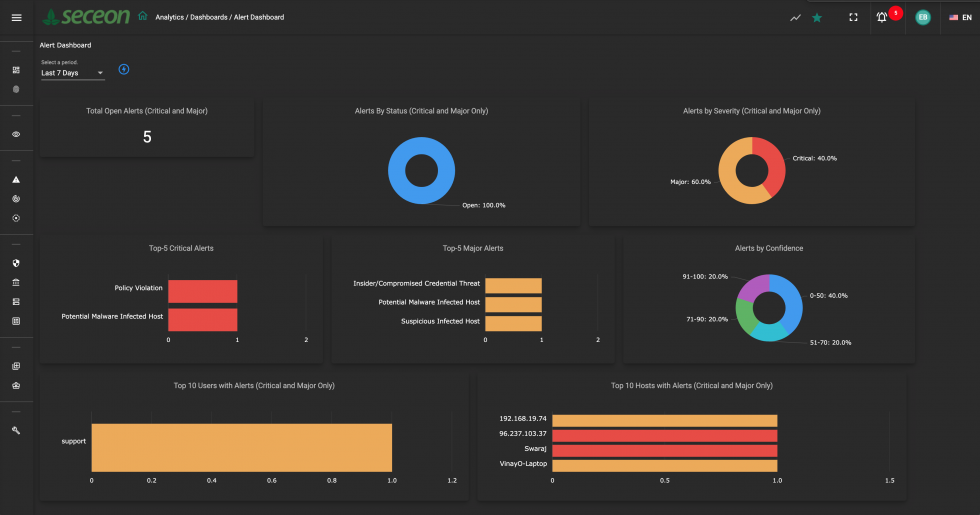Click the home icon in breadcrumb
Screen dimensions: 980x515
pos(143,17)
